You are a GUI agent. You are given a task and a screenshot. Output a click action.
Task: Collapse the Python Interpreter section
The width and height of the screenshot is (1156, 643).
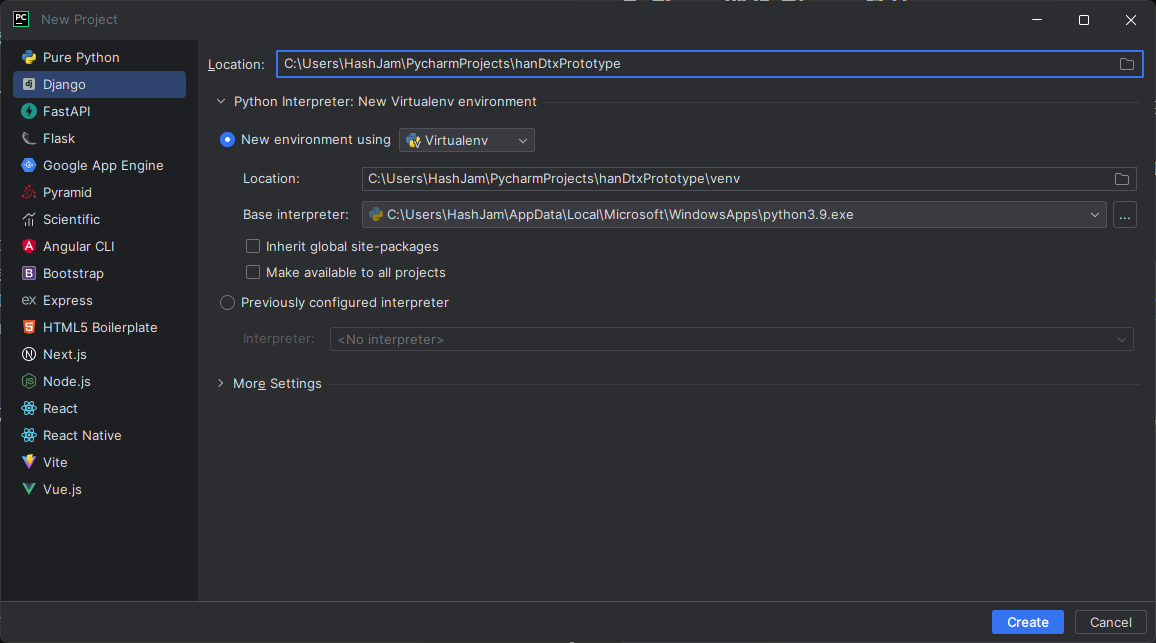220,102
